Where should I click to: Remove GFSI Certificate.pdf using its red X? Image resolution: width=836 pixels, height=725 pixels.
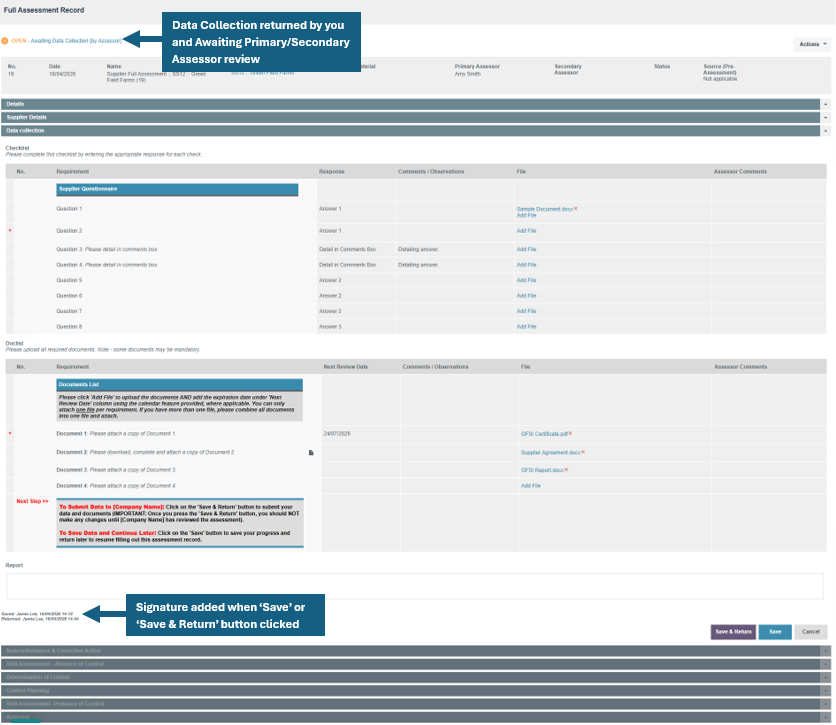570,433
